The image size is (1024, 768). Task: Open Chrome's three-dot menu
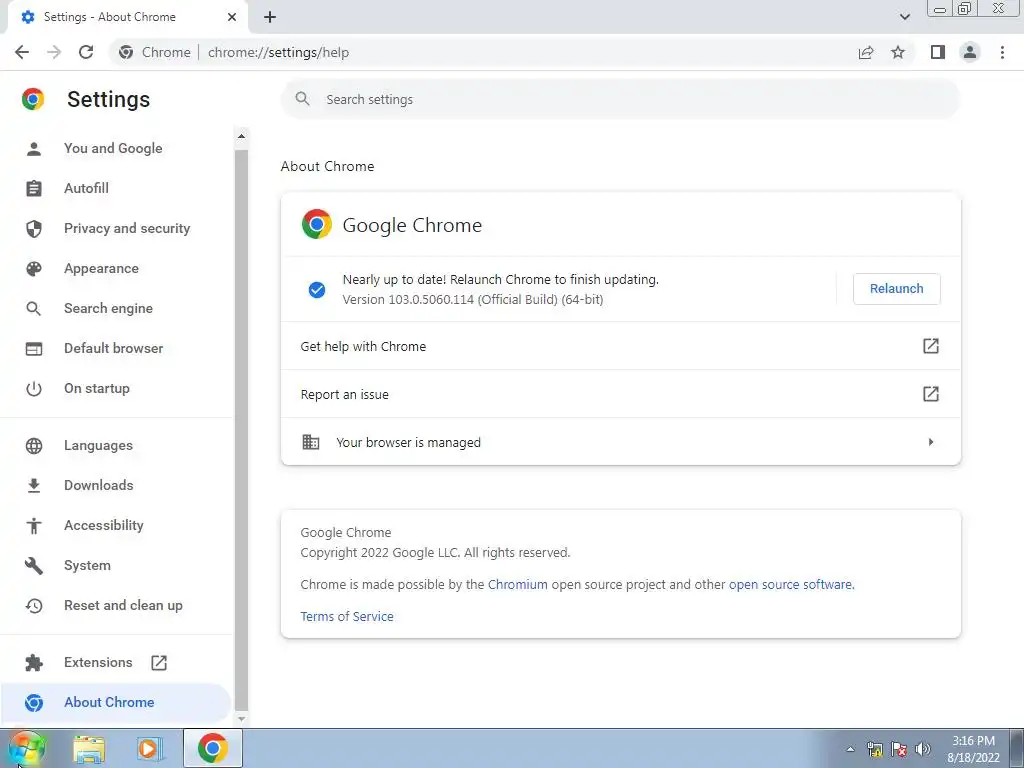(x=1002, y=52)
